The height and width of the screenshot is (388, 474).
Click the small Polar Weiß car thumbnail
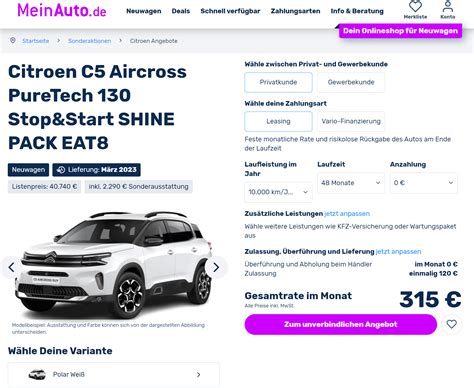(37, 374)
